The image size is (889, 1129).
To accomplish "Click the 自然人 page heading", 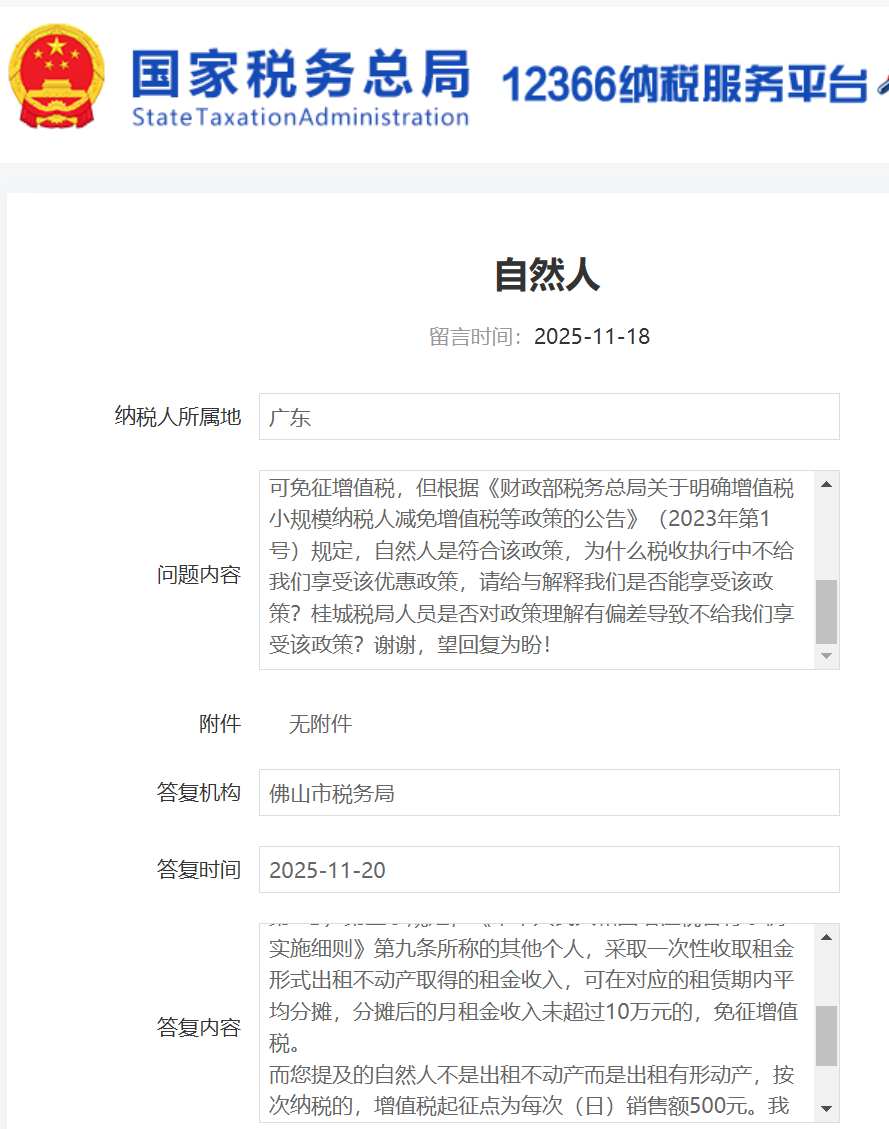I will click(547, 275).
